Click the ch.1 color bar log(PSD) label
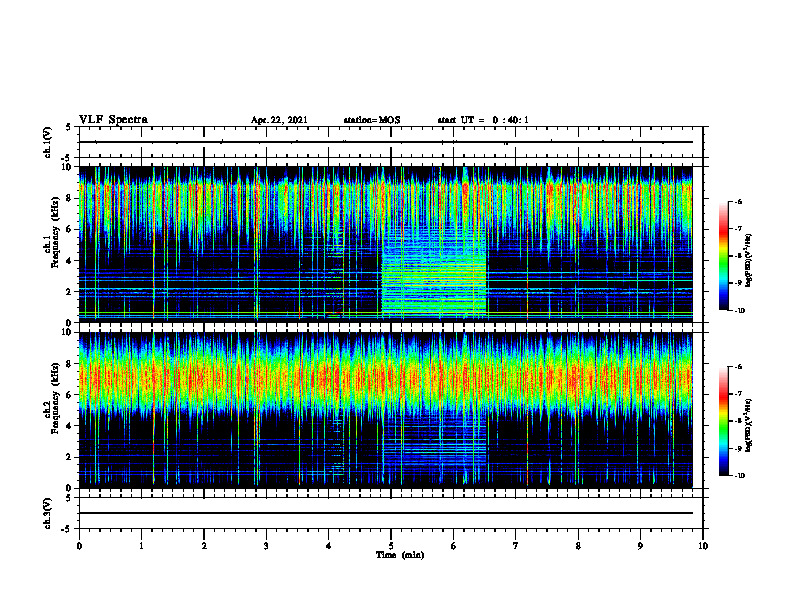Screen dimensions: 792x612 click(749, 261)
